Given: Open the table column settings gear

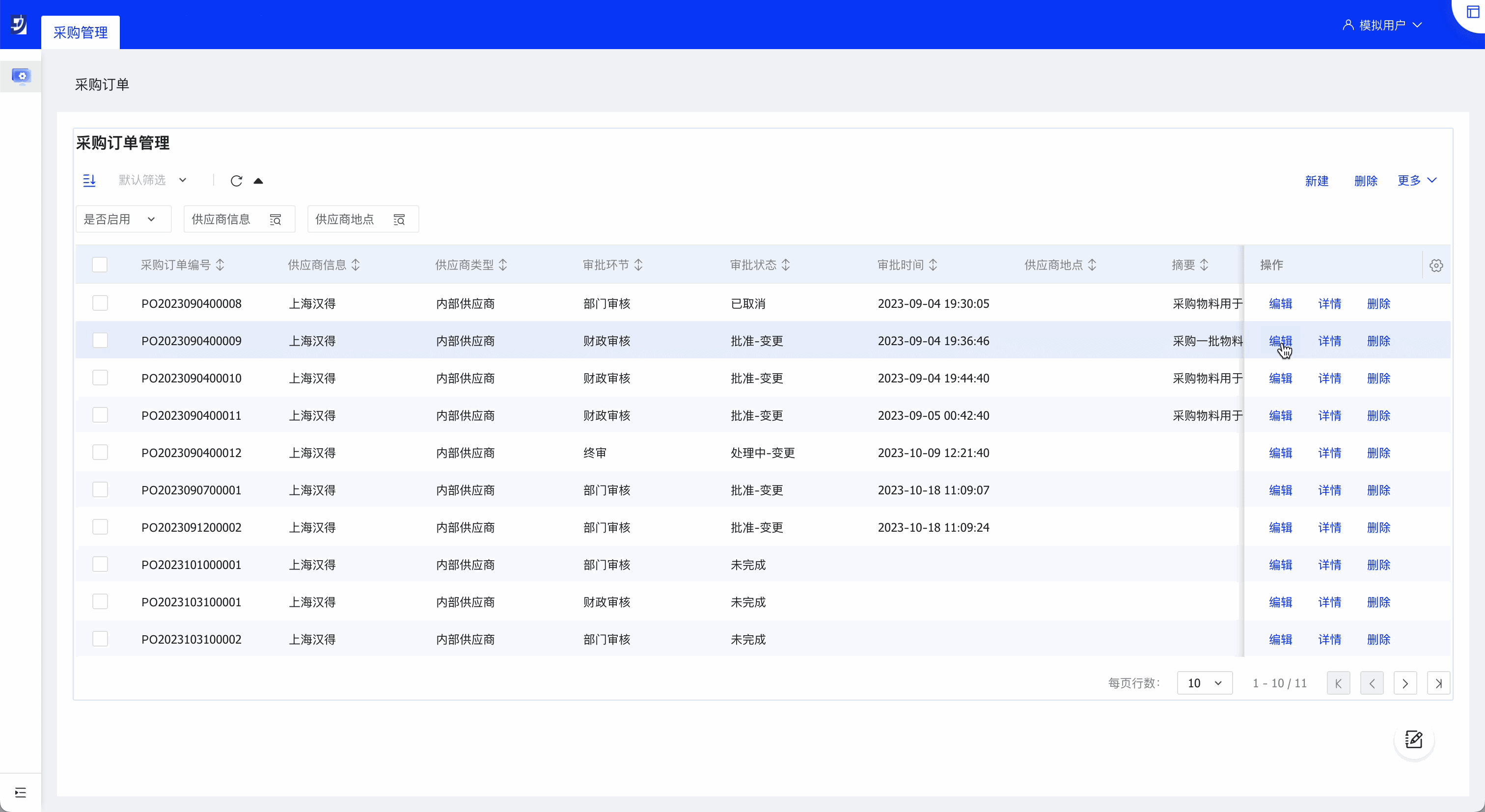Looking at the screenshot, I should coord(1436,265).
